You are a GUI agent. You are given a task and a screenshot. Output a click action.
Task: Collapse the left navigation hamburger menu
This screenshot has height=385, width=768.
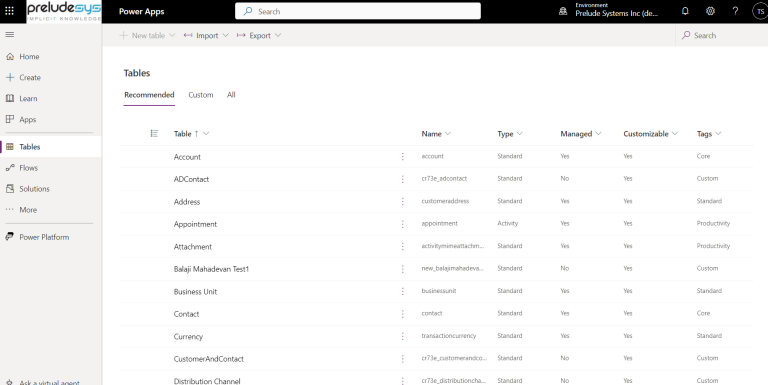point(9,35)
